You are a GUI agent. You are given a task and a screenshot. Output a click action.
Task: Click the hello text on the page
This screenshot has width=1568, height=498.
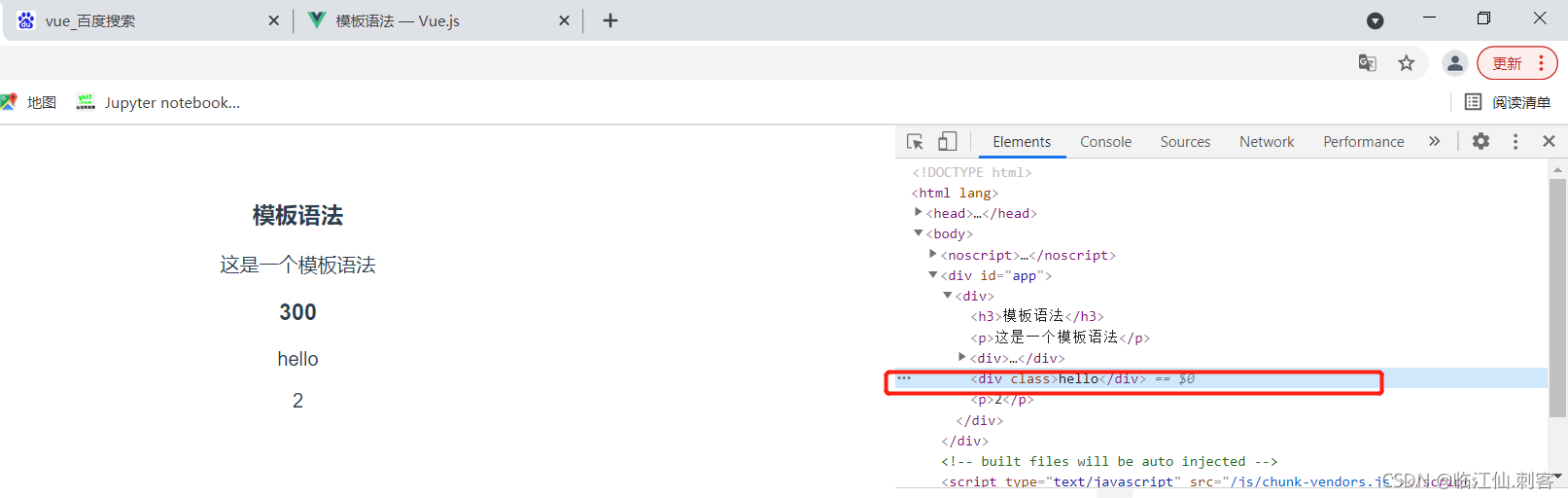(x=297, y=359)
